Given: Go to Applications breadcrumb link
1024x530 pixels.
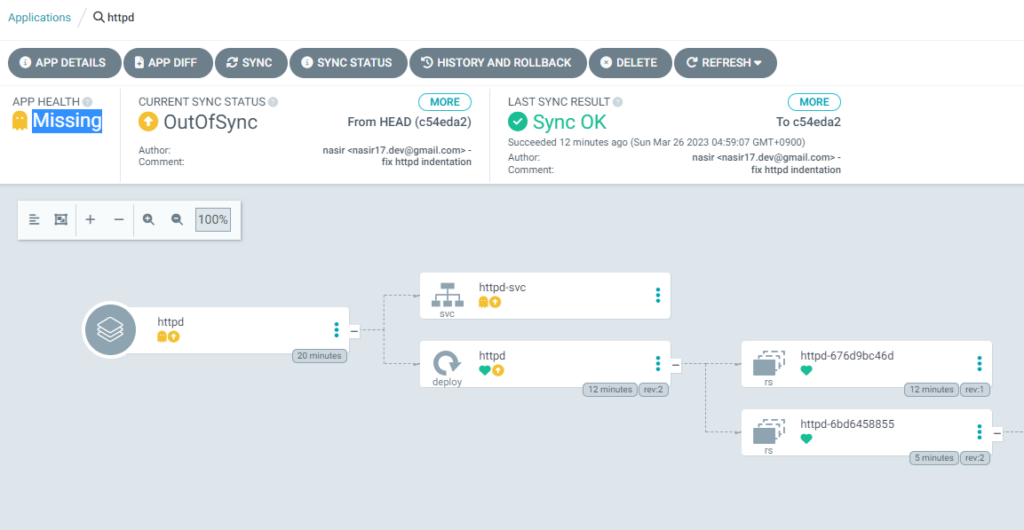Looking at the screenshot, I should tap(39, 18).
